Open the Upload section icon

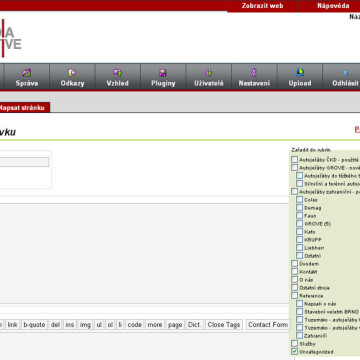point(300,72)
